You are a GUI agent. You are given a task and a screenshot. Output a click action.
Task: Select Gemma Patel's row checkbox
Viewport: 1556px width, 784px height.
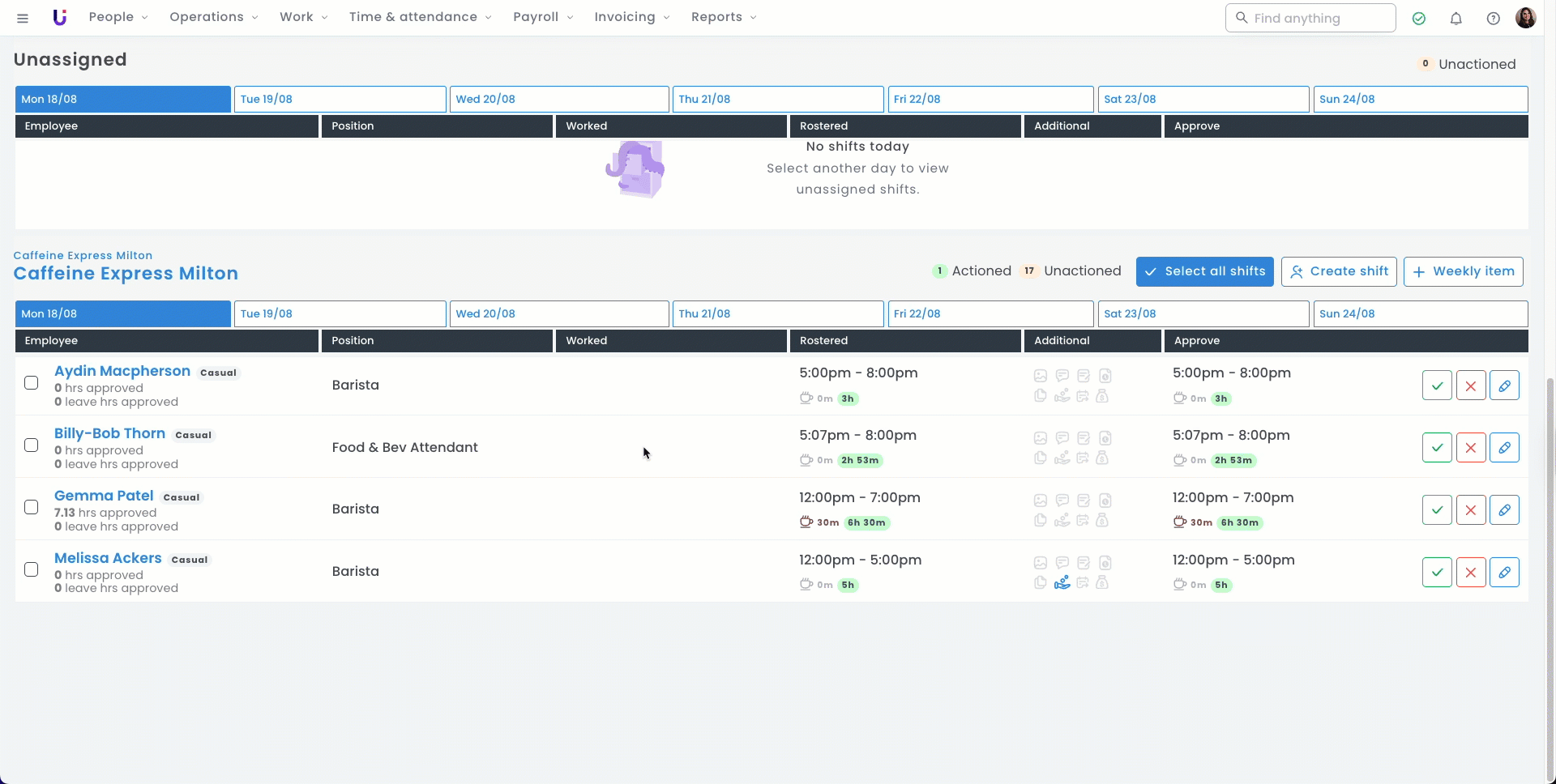(32, 508)
